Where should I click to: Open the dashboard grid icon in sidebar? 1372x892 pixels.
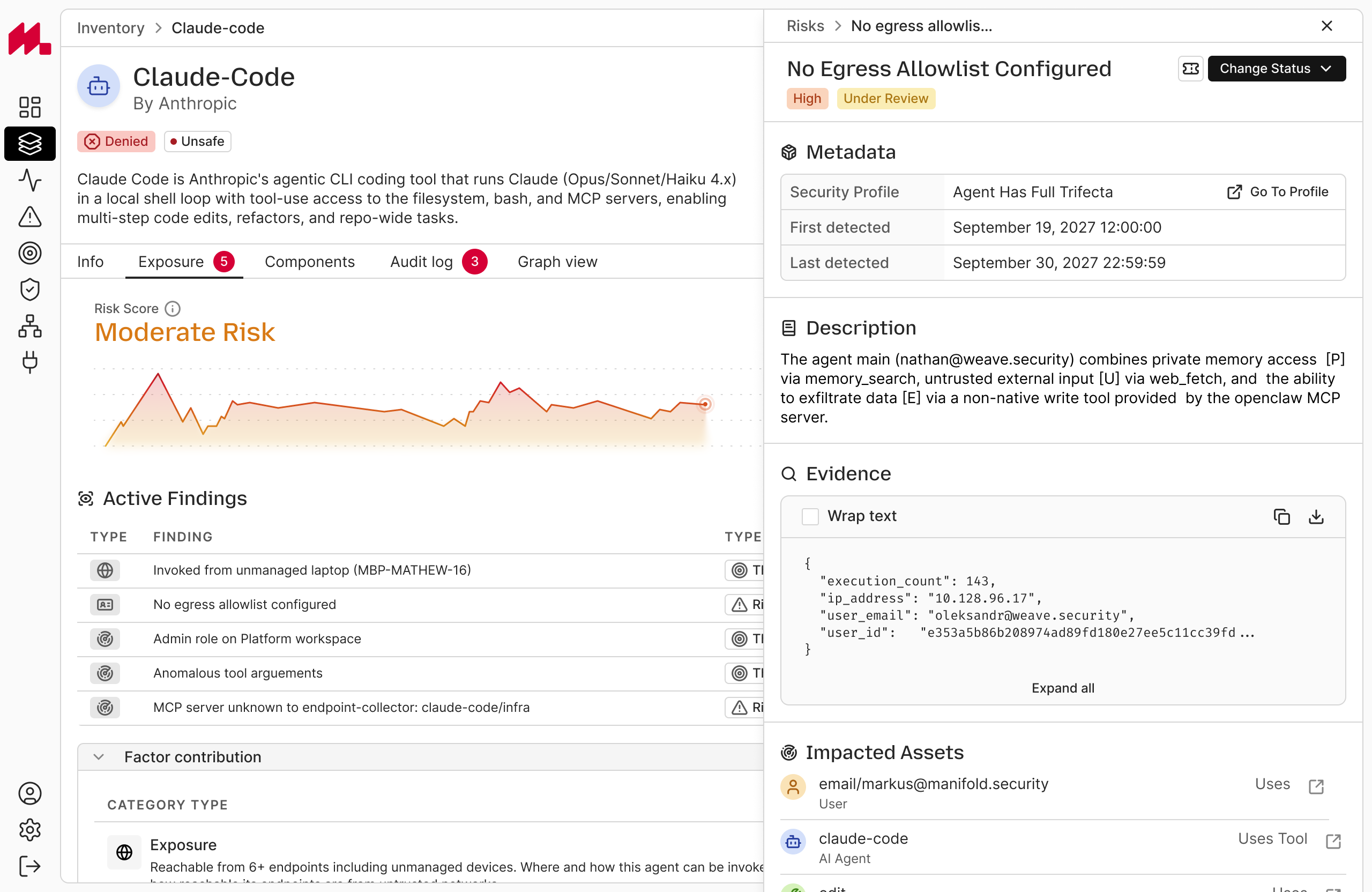click(30, 107)
